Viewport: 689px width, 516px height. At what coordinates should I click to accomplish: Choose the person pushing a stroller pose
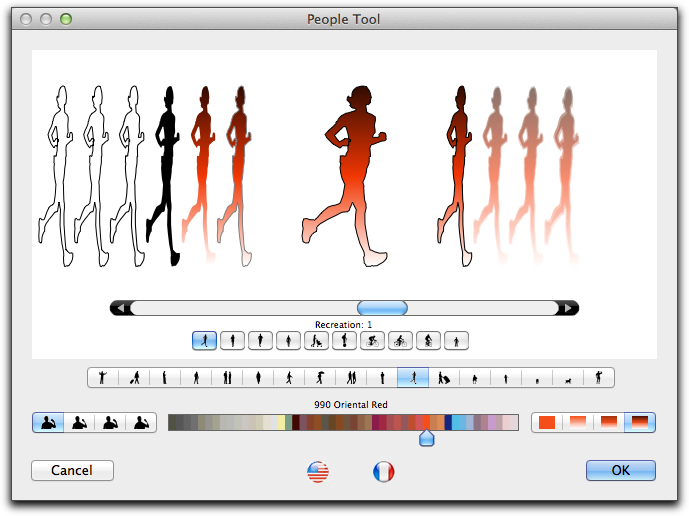(x=316, y=341)
